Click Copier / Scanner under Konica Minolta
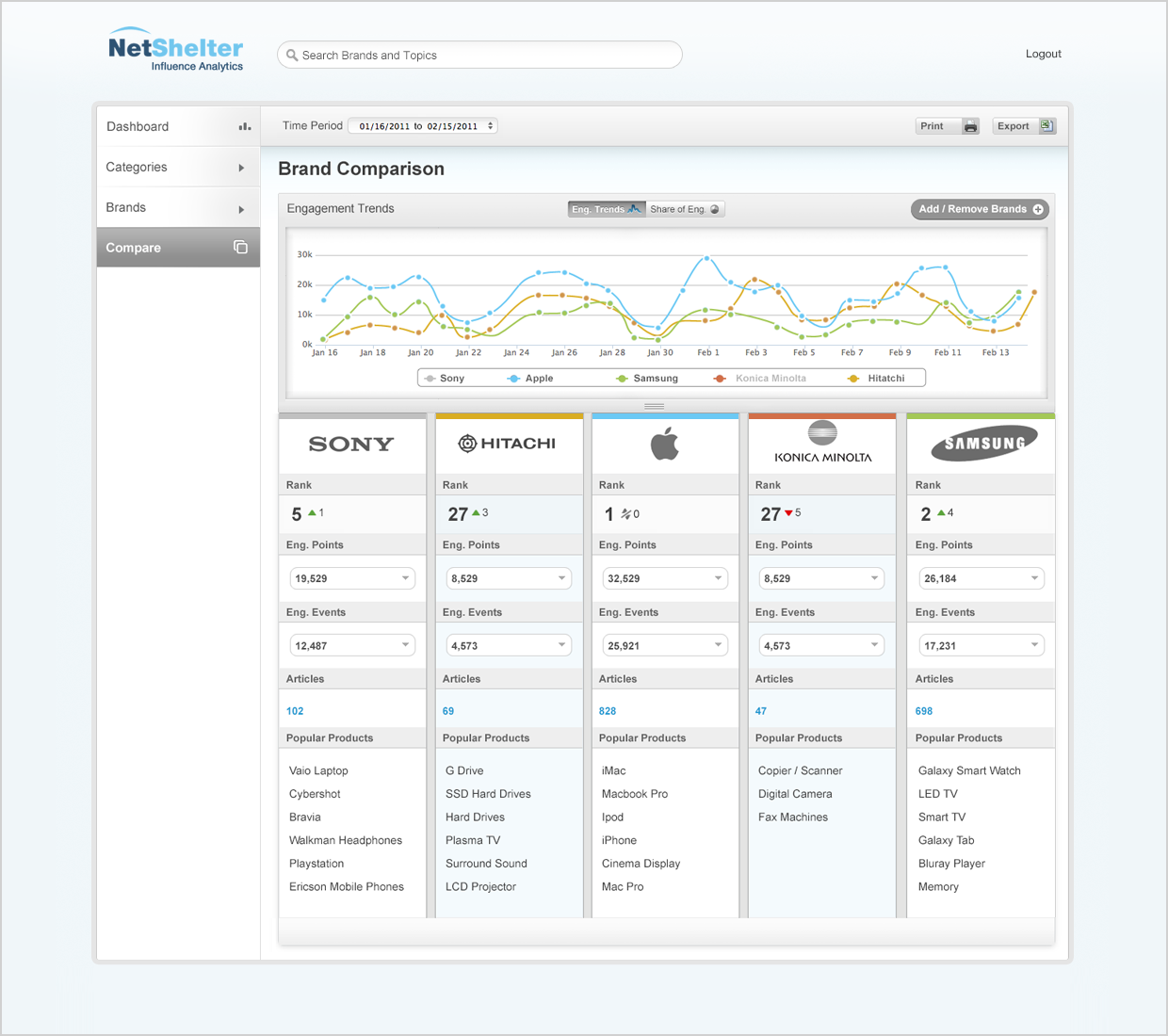The width and height of the screenshot is (1168, 1036). (800, 770)
